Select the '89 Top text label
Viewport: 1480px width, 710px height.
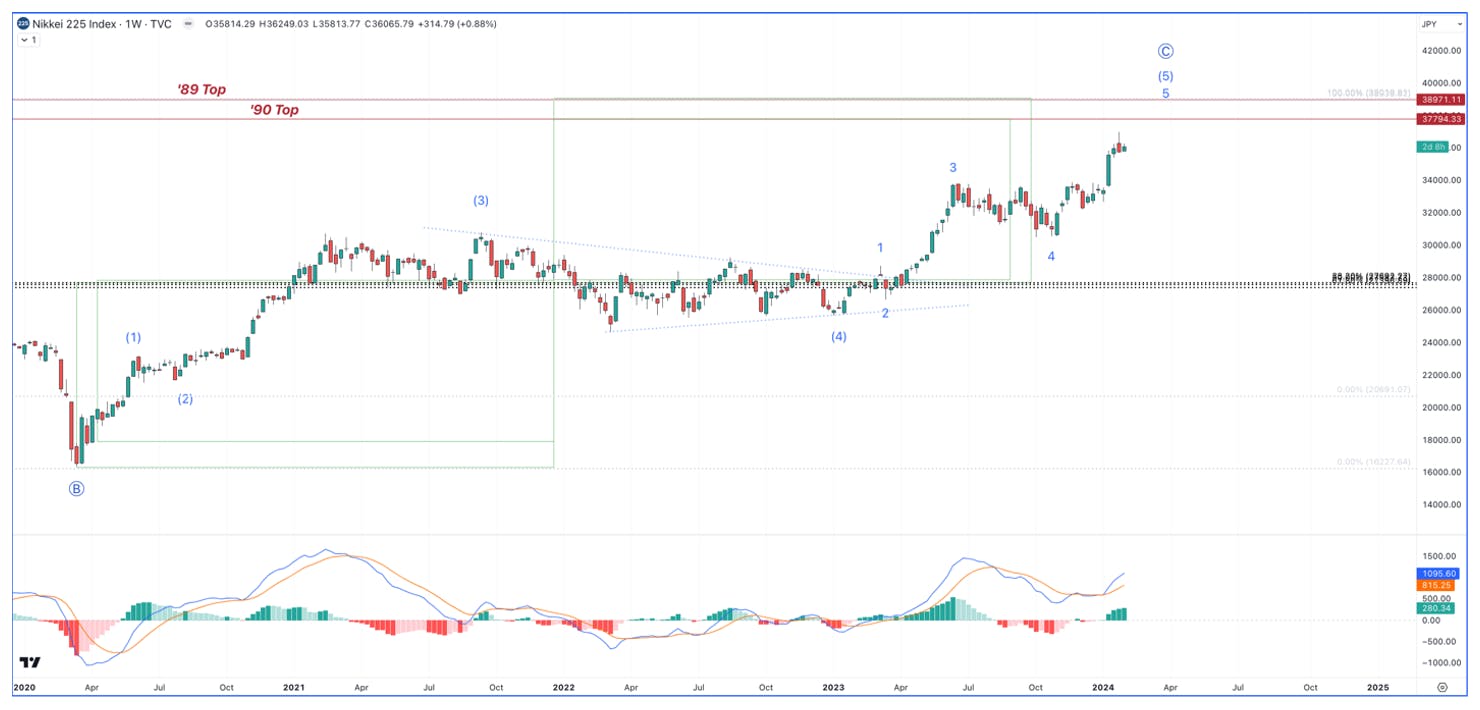tap(201, 89)
